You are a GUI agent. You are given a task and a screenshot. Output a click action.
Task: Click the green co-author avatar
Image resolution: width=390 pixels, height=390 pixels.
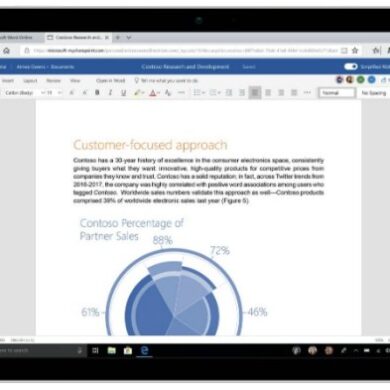[361, 80]
